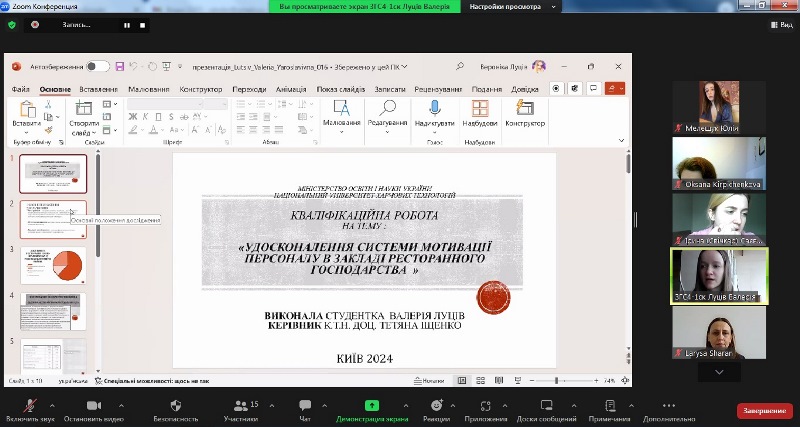Start dictation with Надиктувати

[x=434, y=117]
